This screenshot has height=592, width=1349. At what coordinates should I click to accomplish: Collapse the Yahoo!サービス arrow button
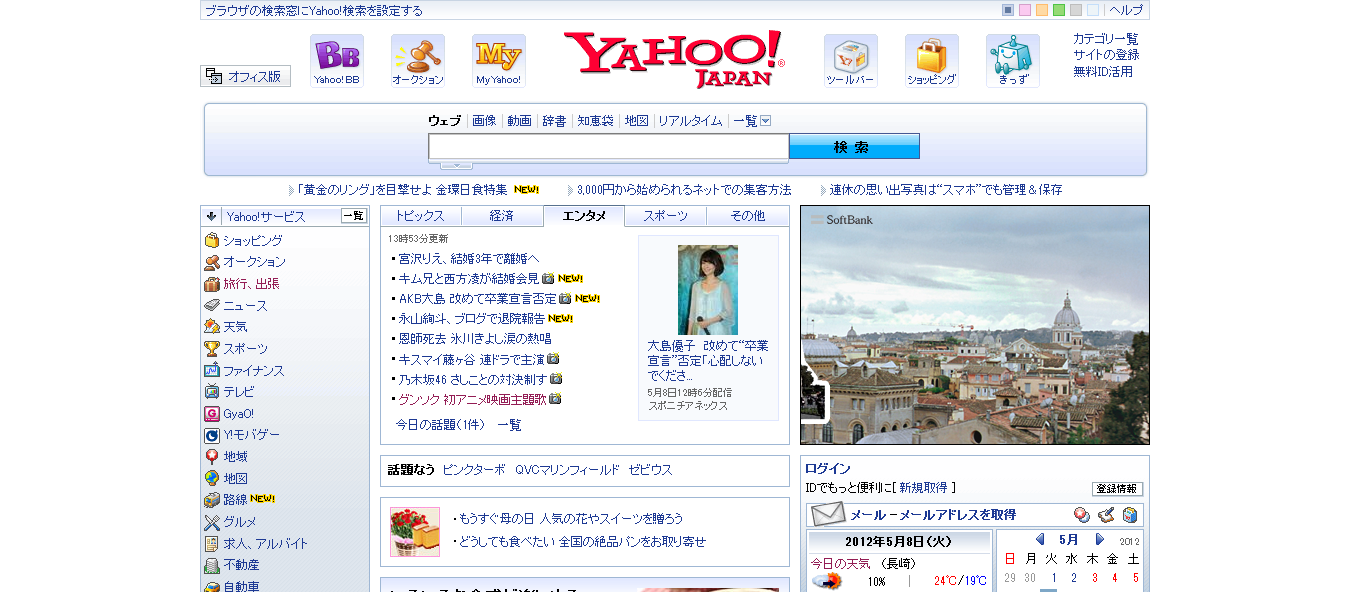(x=212, y=216)
